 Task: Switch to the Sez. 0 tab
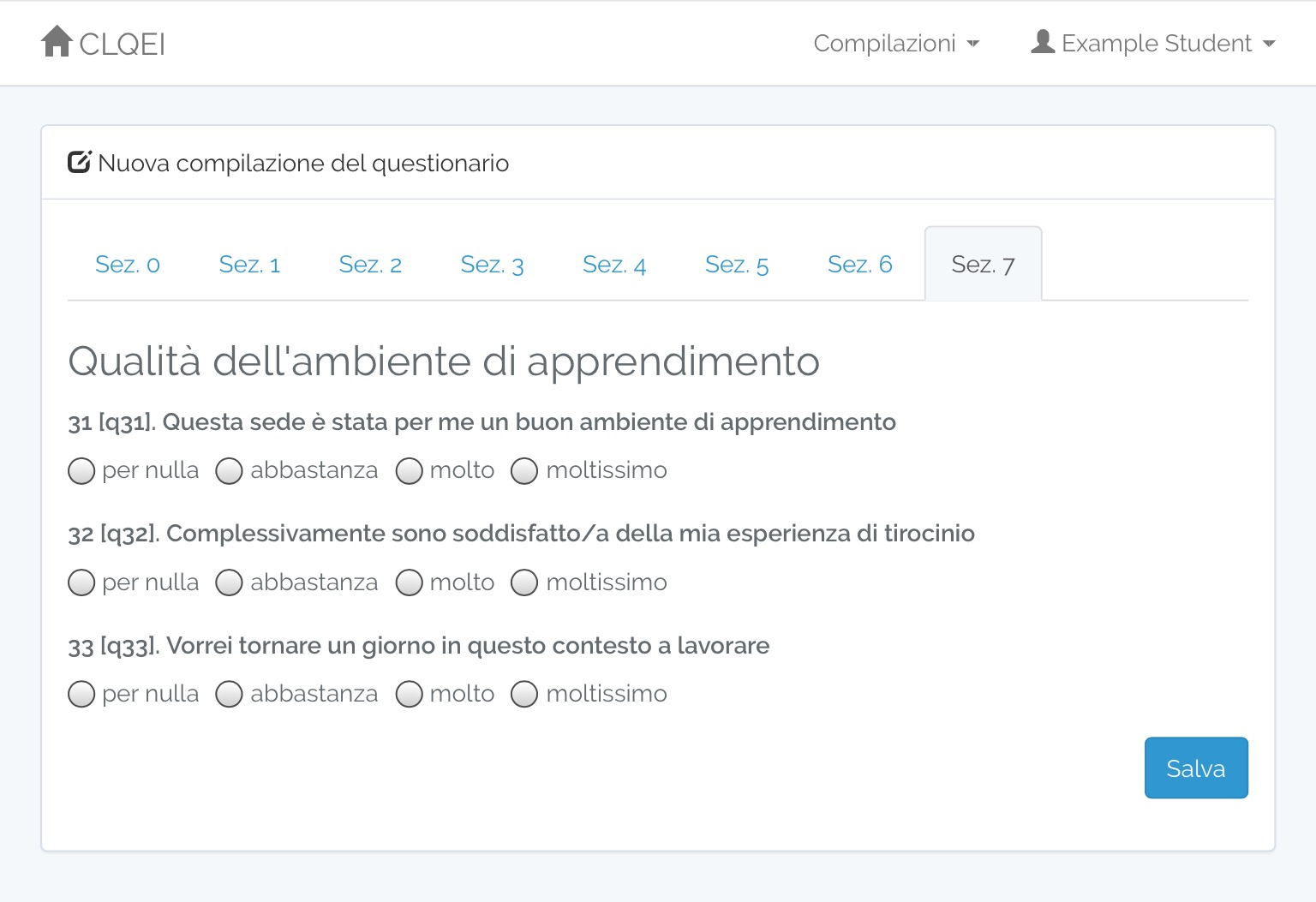pyautogui.click(x=128, y=264)
